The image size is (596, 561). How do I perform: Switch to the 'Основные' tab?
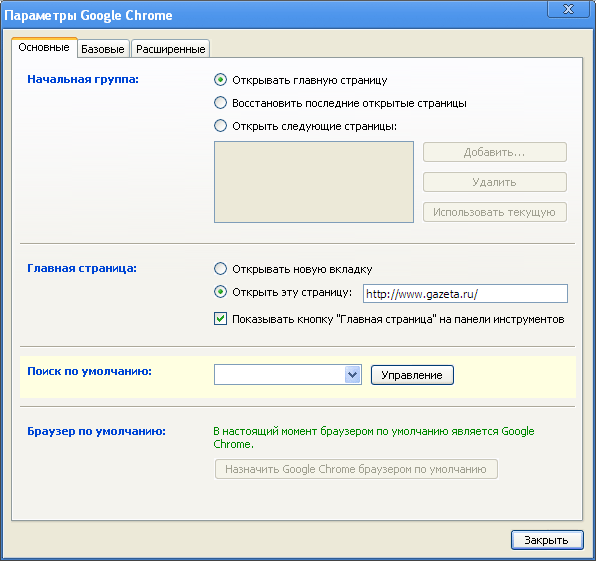point(44,48)
